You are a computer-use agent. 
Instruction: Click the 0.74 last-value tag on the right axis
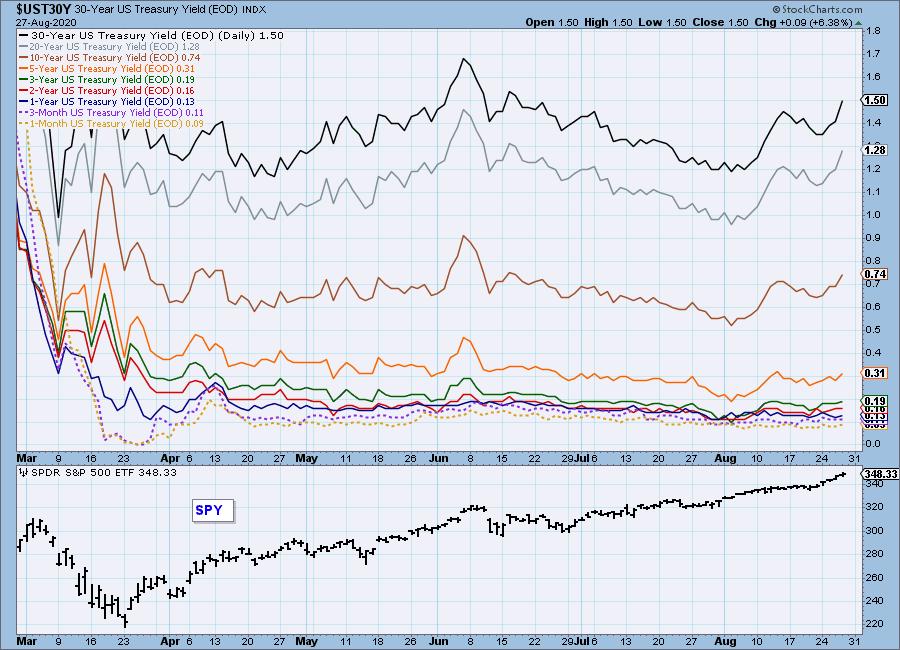pos(874,274)
